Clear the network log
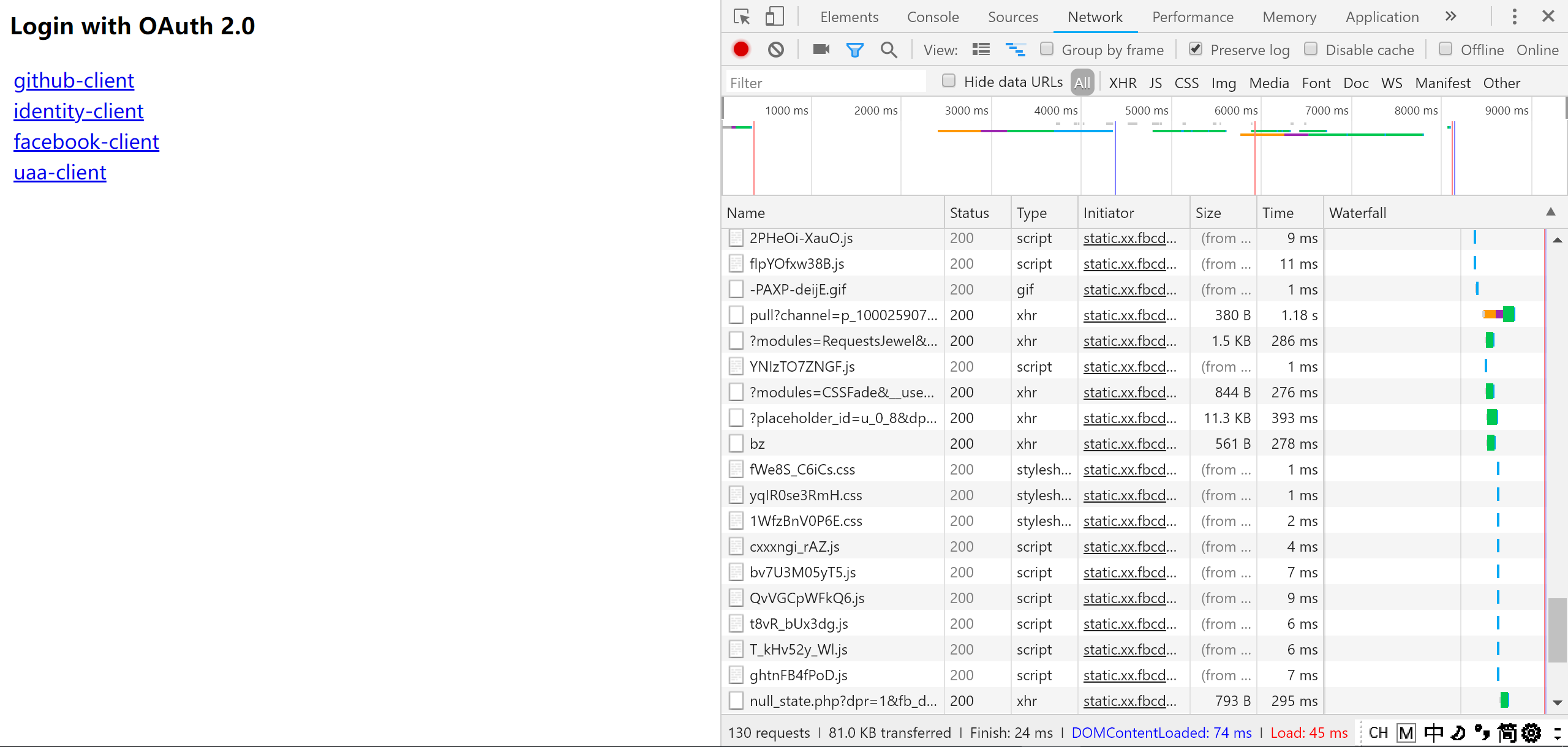The height and width of the screenshot is (747, 1568). click(x=776, y=50)
